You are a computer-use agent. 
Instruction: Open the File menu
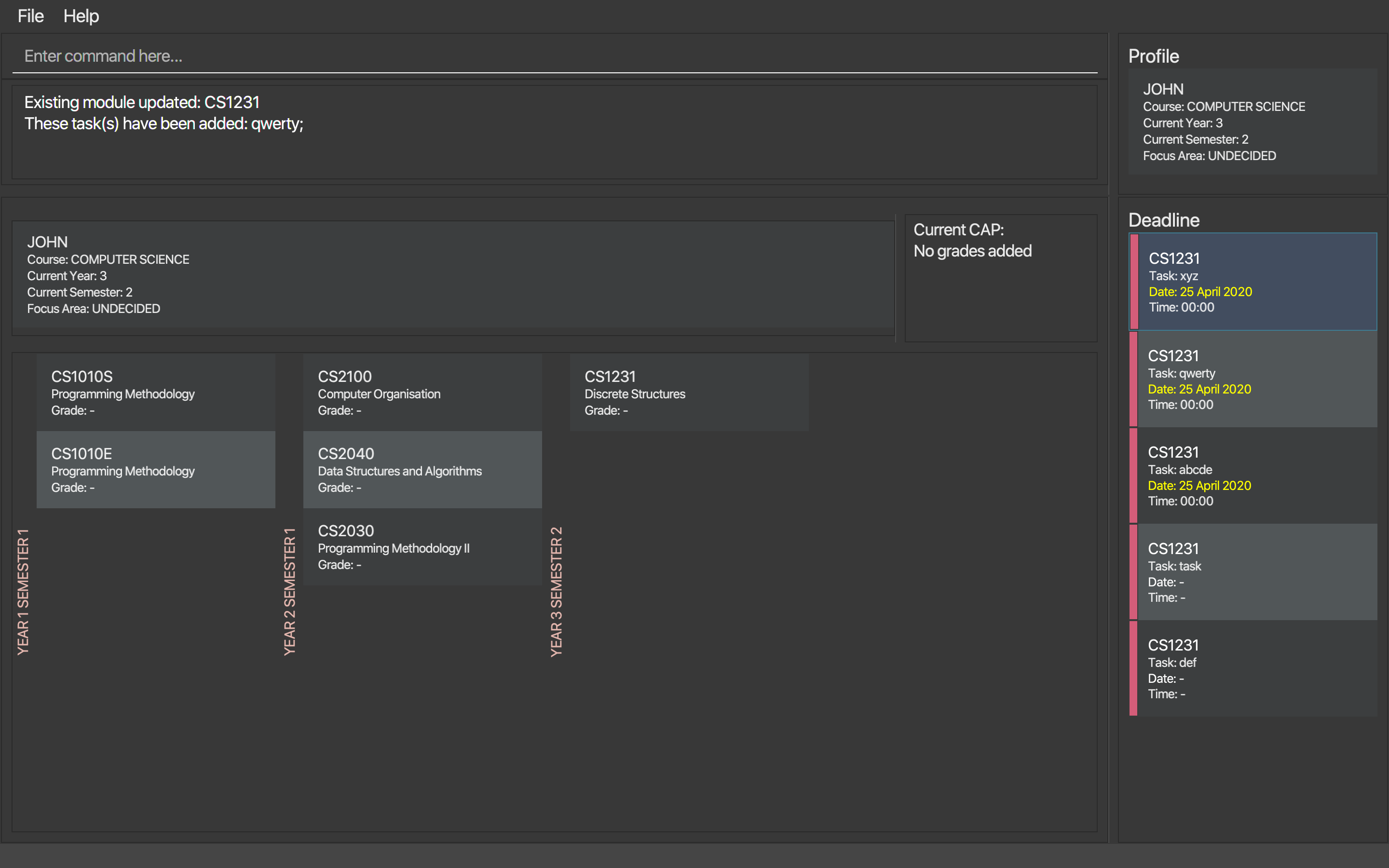tap(30, 16)
